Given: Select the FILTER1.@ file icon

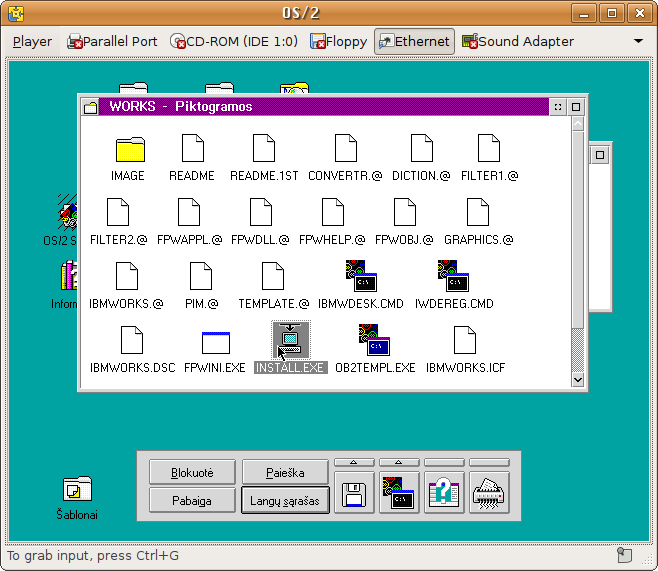Looking at the screenshot, I should [x=489, y=148].
